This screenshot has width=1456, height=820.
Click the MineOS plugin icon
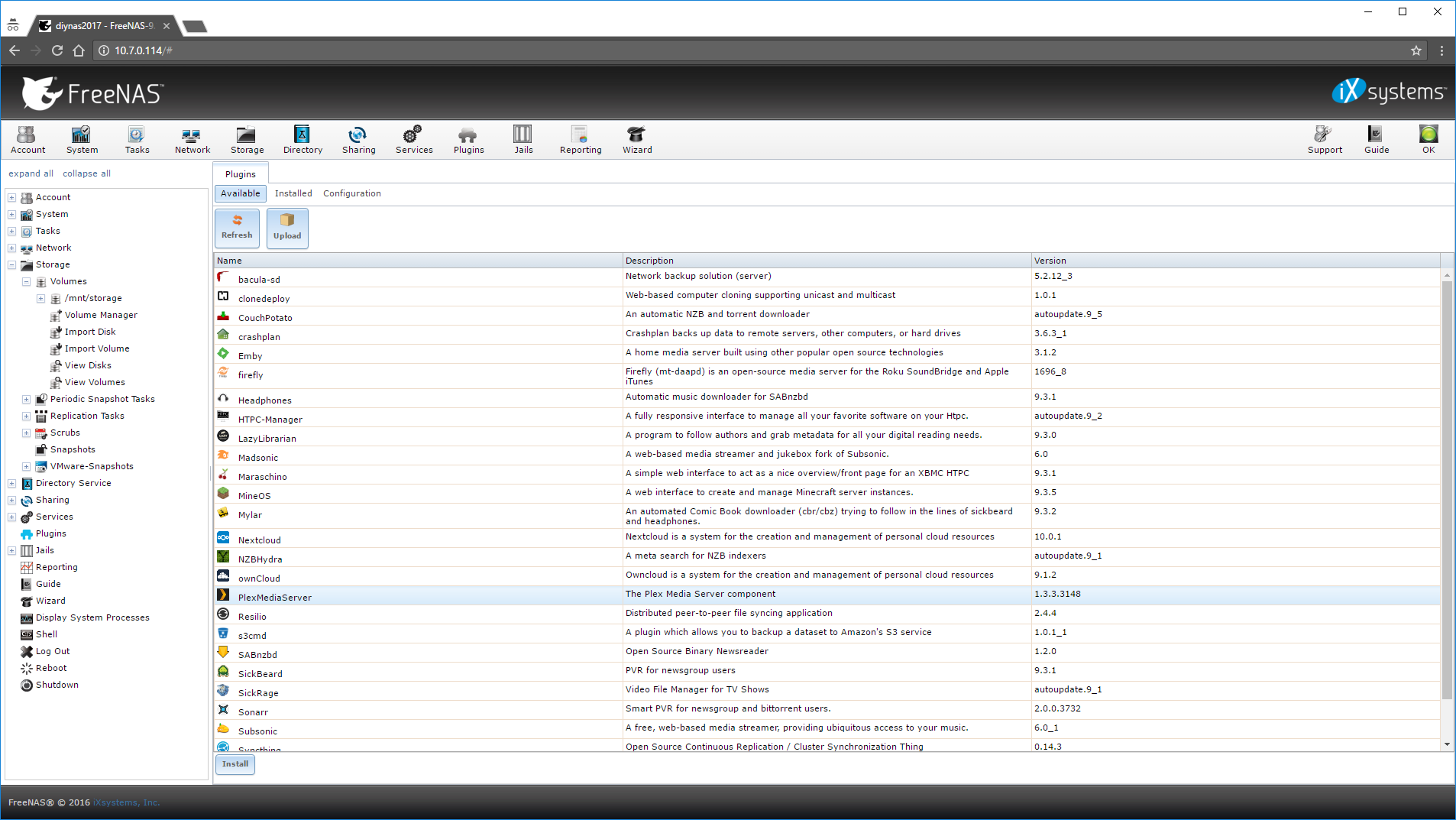(223, 494)
